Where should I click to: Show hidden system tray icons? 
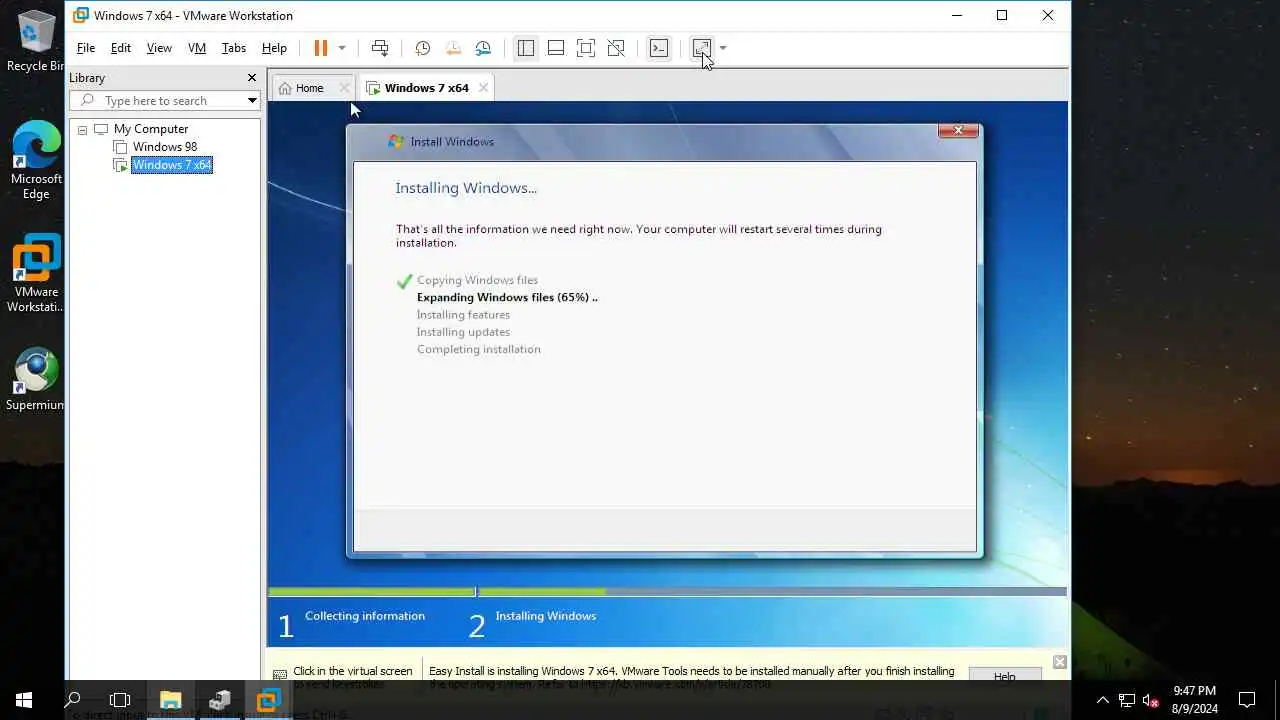1103,700
